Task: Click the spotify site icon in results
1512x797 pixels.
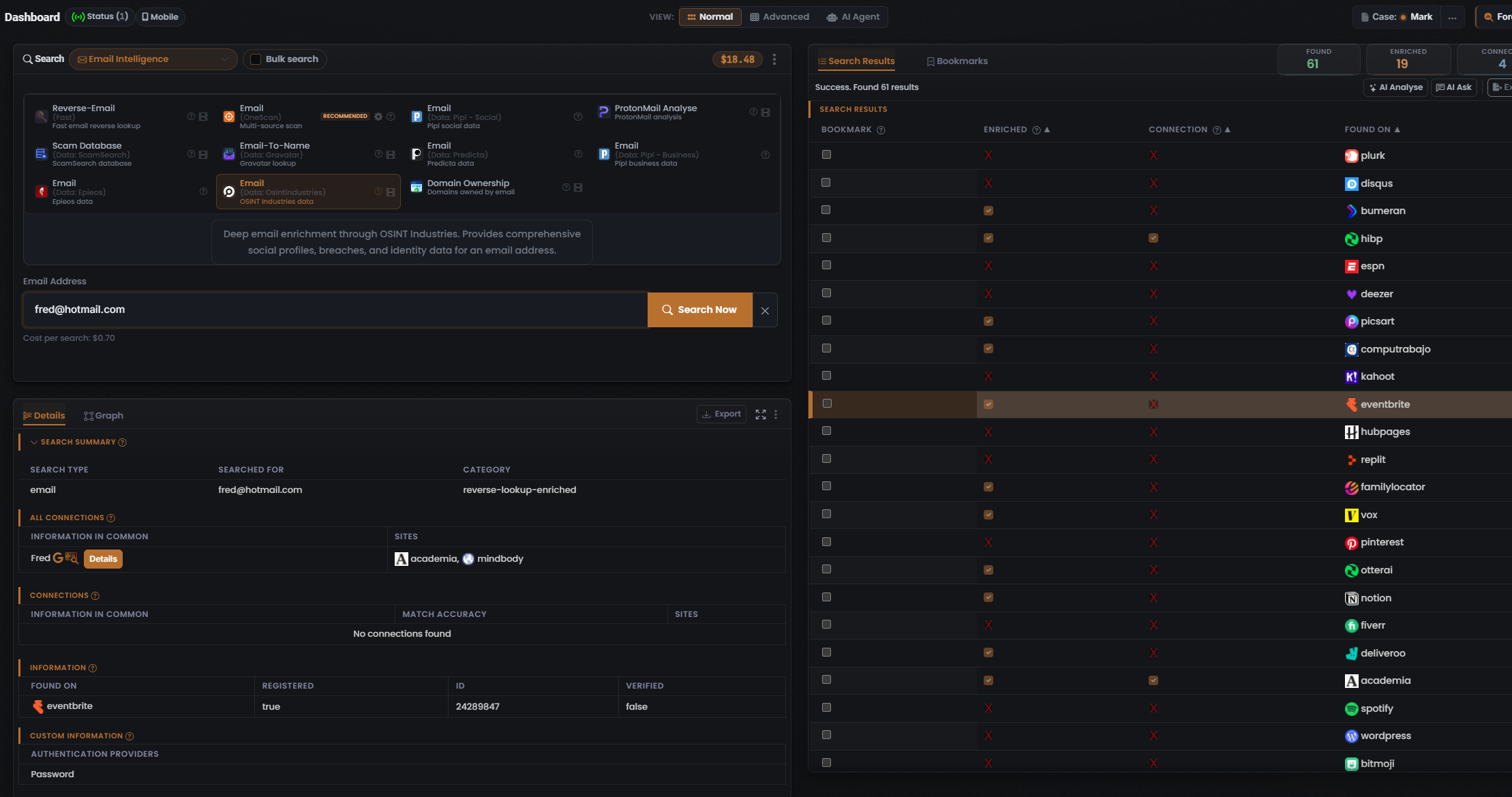Action: click(x=1351, y=709)
